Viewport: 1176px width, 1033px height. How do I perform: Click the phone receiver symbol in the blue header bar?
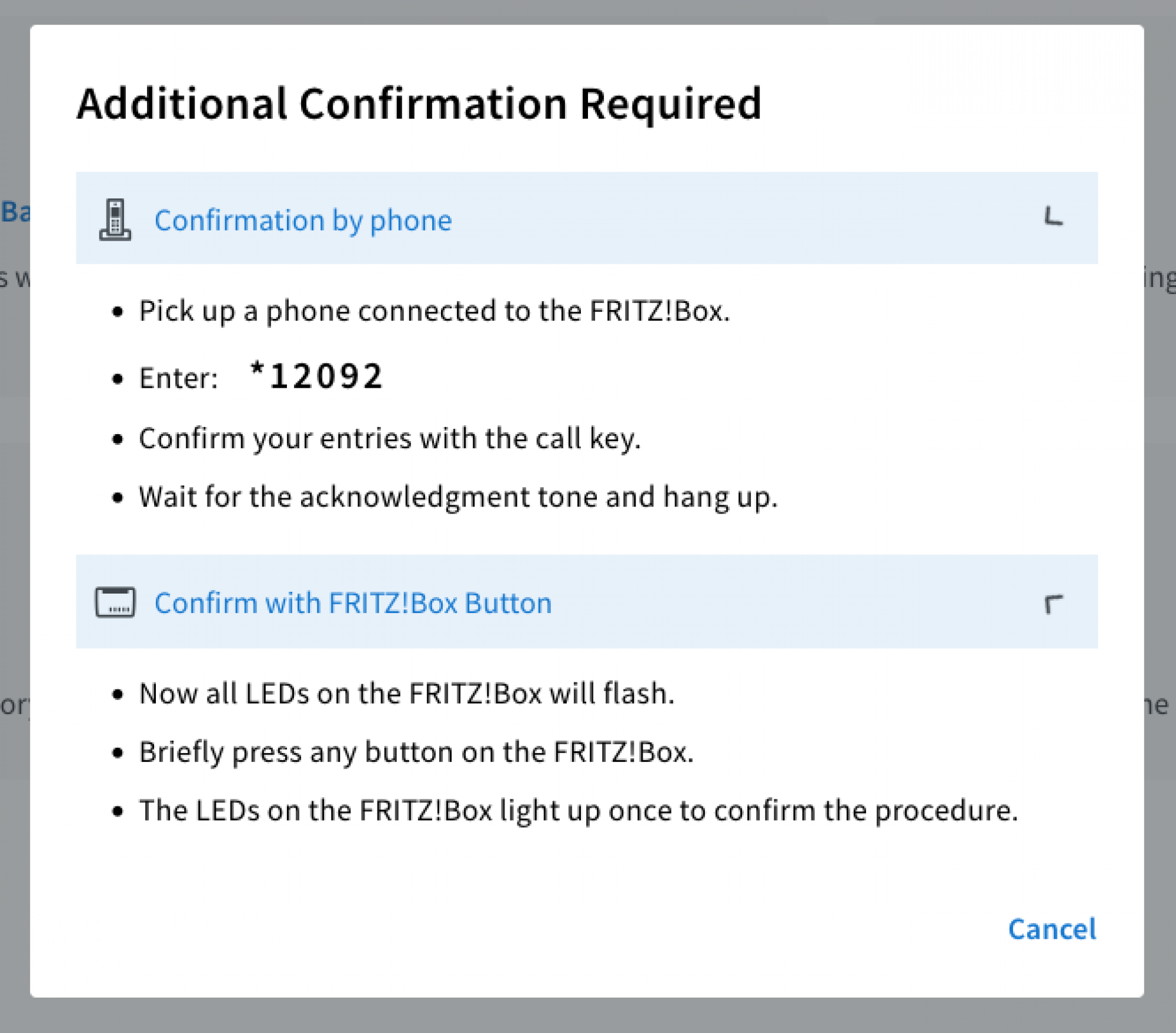click(x=115, y=219)
